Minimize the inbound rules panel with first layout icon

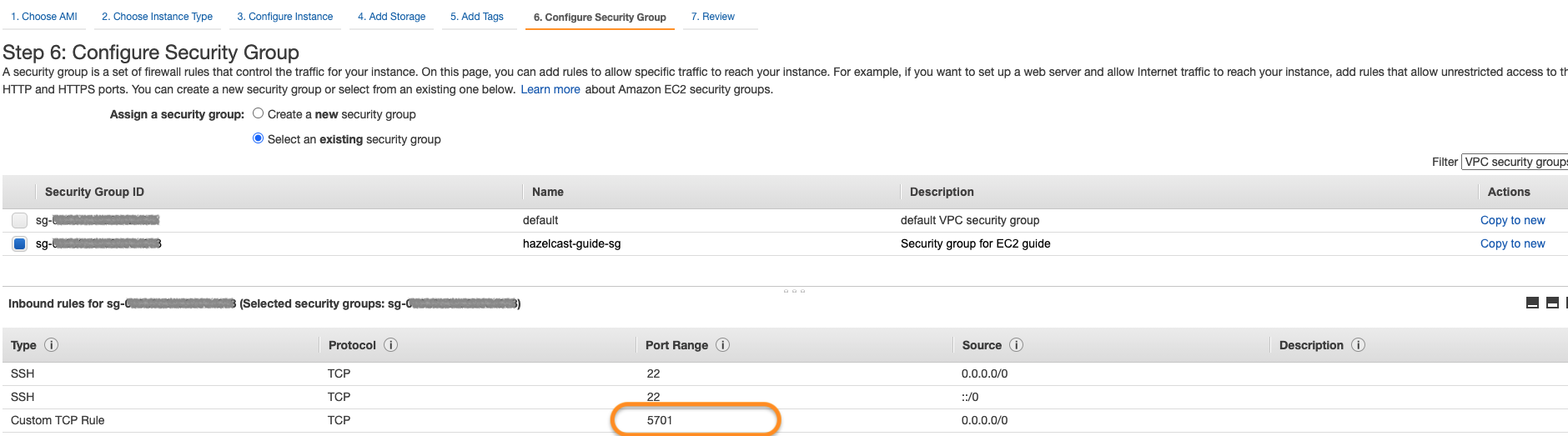tap(1532, 303)
